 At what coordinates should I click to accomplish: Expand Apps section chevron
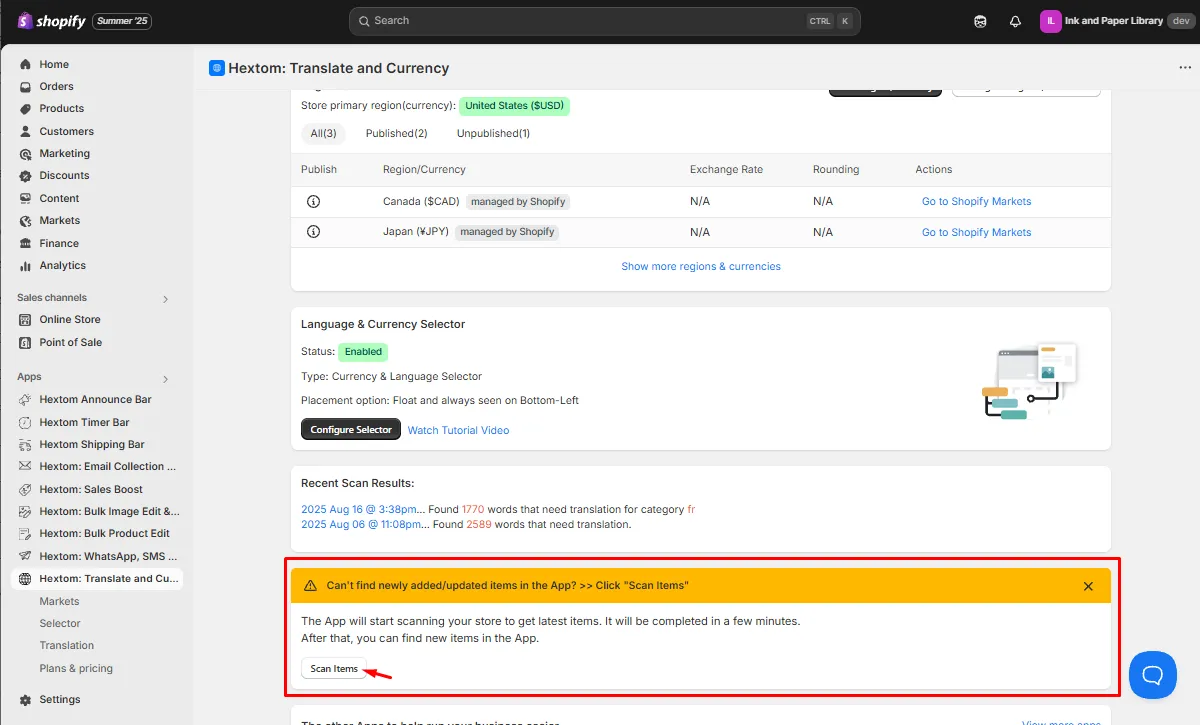pyautogui.click(x=166, y=378)
